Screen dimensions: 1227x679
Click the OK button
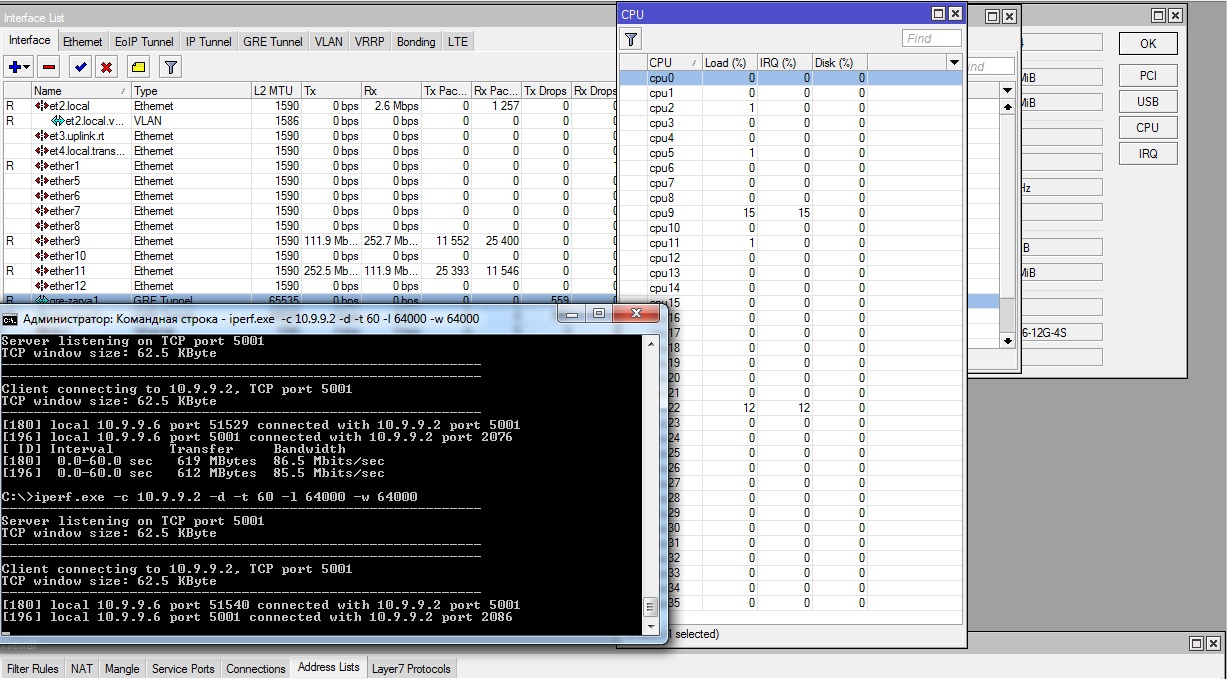(x=1148, y=43)
